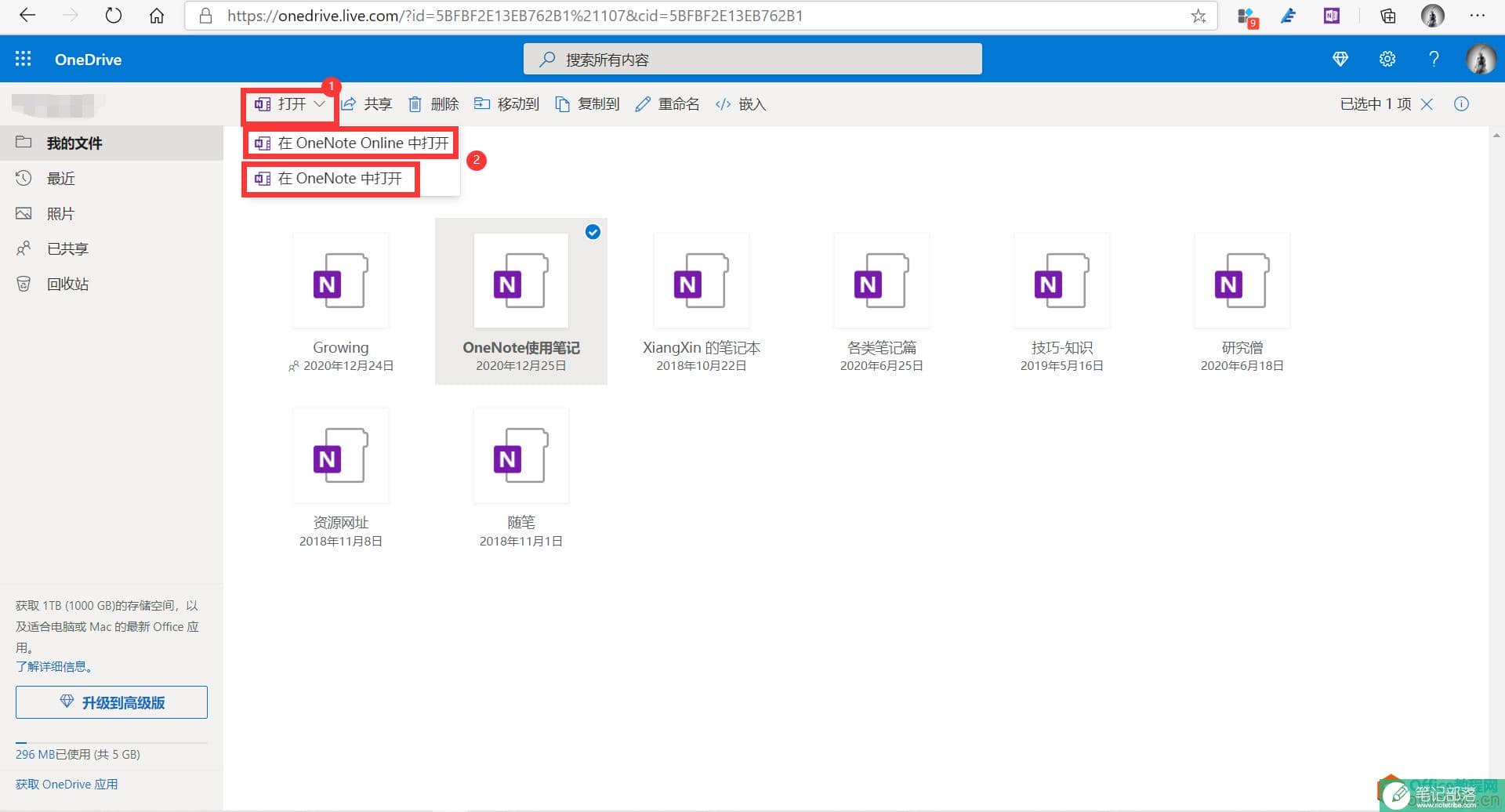Focus the 搜索所有内容 search box
The width and height of the screenshot is (1505, 812).
752,59
